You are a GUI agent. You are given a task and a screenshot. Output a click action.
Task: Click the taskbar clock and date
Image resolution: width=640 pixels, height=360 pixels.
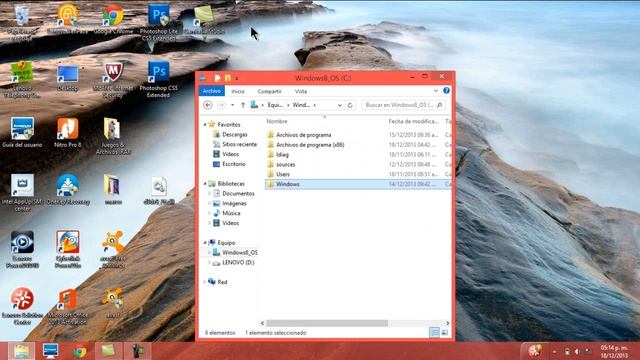coord(614,351)
